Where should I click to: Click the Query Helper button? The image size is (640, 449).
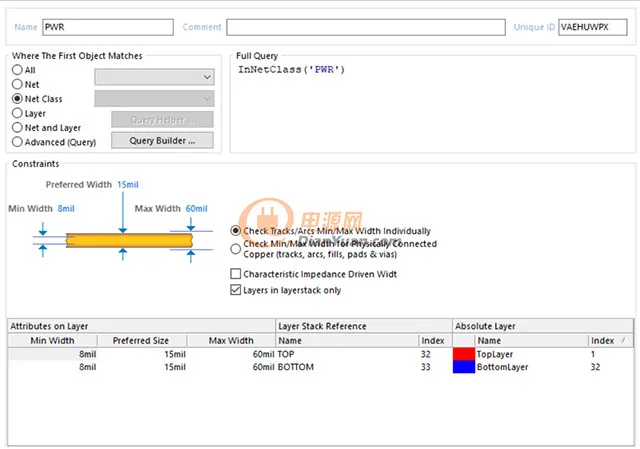[170, 120]
